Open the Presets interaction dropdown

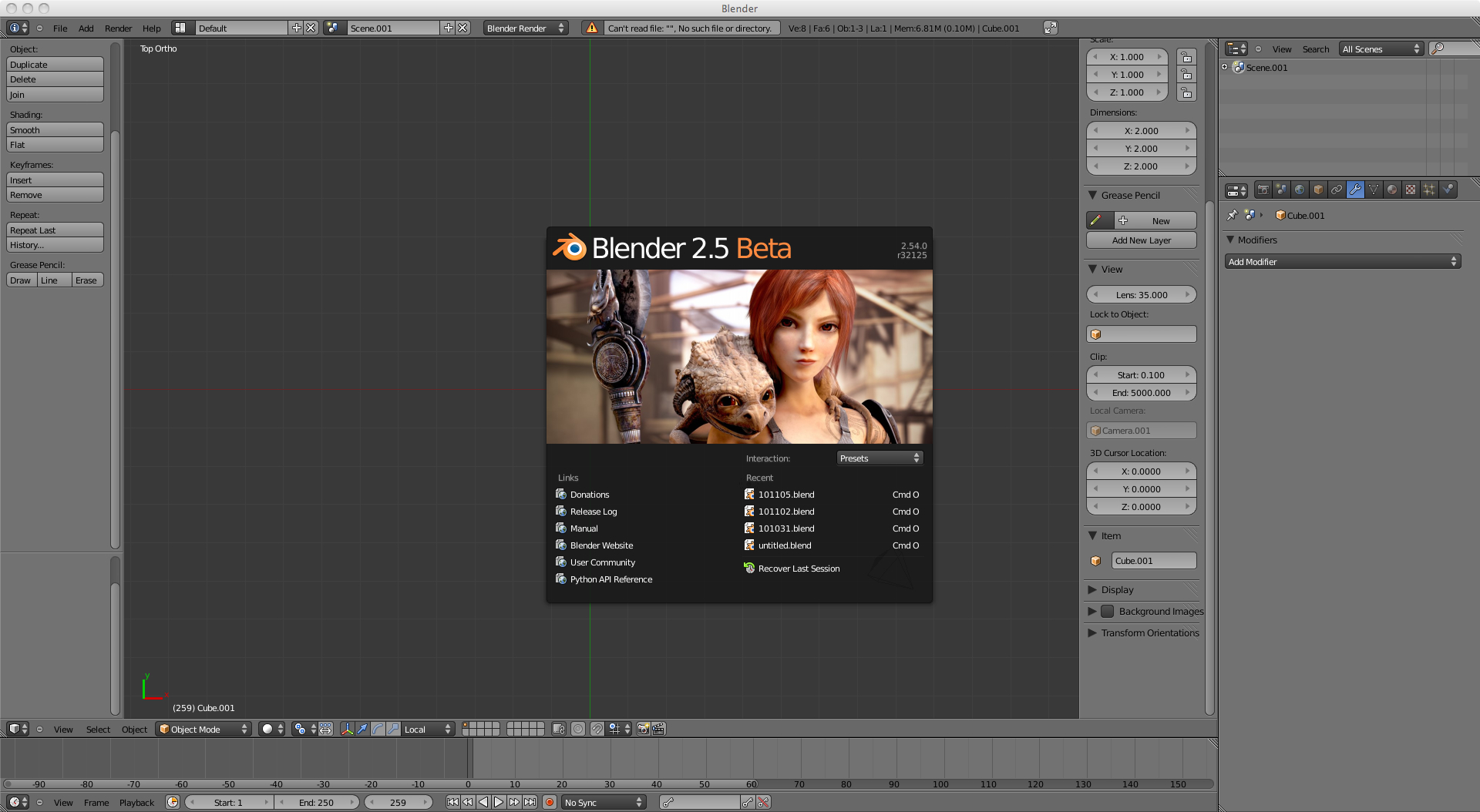[x=880, y=458]
